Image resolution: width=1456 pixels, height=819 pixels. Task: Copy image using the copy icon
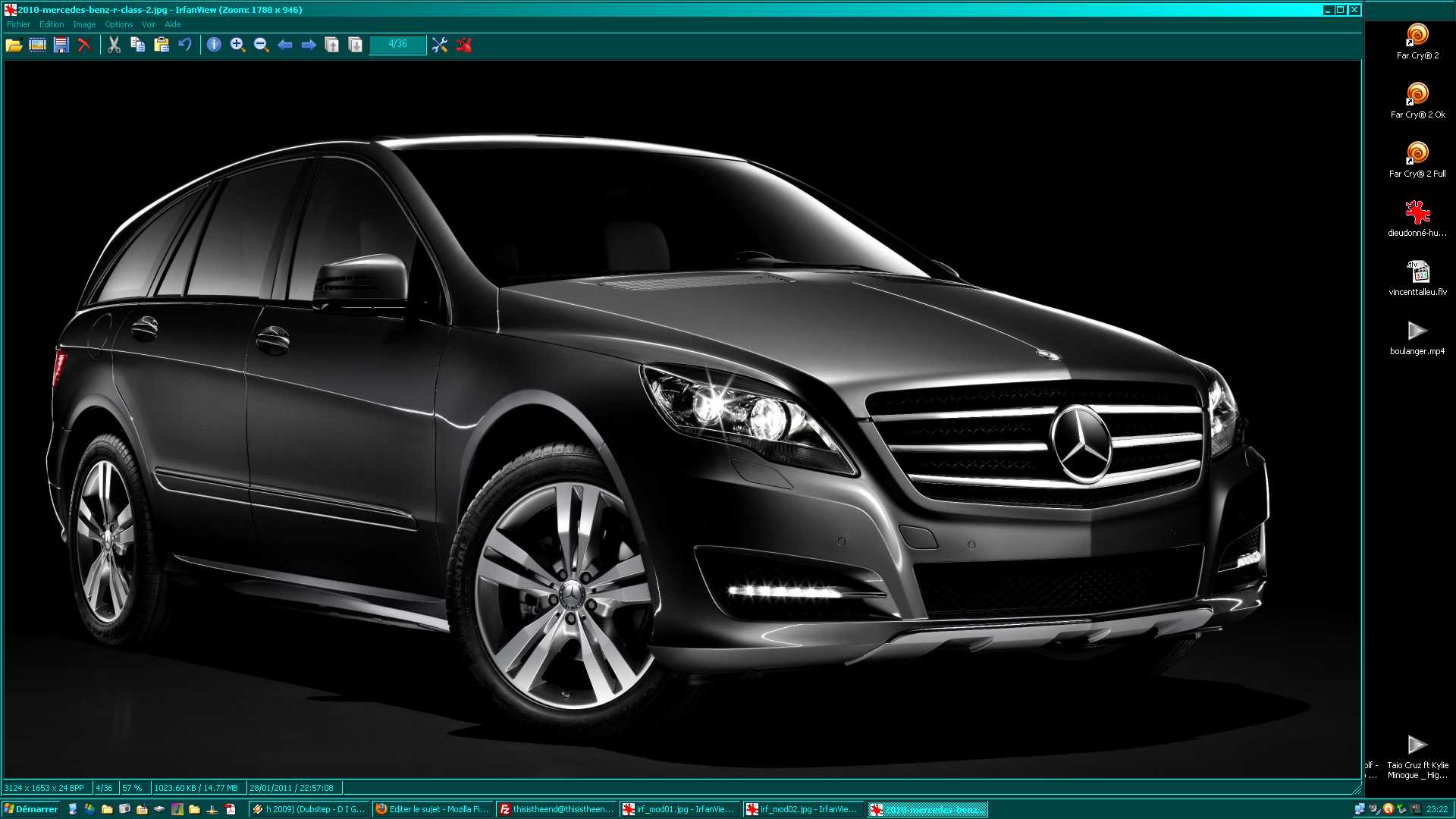point(137,45)
